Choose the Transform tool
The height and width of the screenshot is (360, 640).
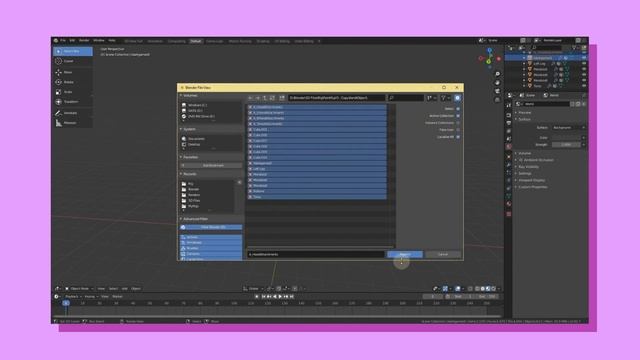pos(73,102)
